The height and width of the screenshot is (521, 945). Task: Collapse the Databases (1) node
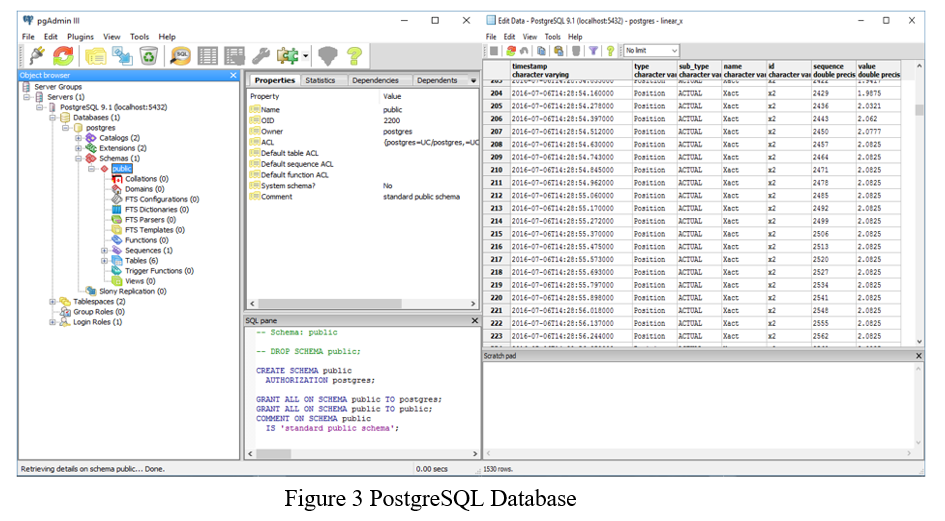pyautogui.click(x=53, y=118)
